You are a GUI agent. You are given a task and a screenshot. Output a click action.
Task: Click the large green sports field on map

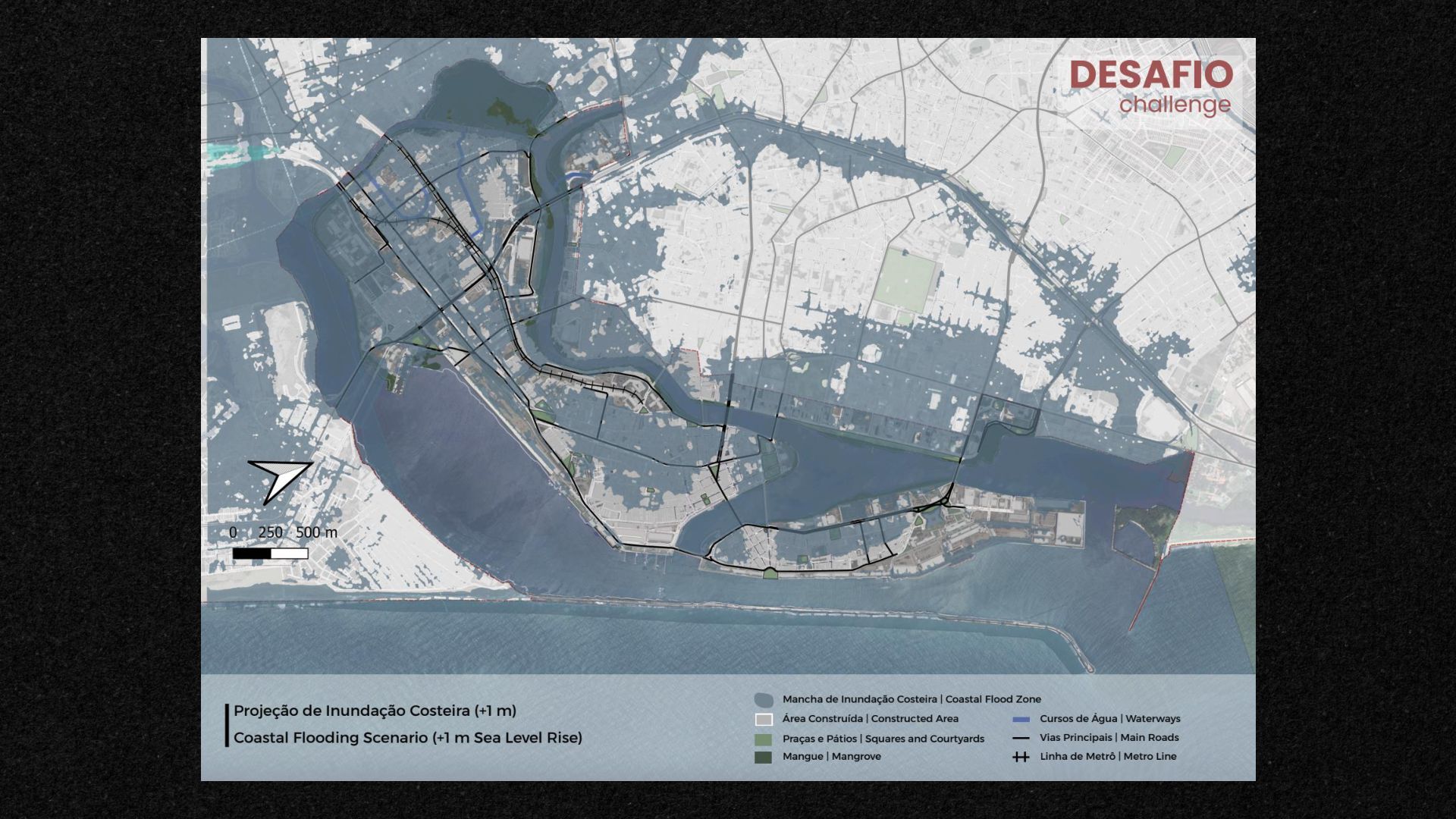(x=905, y=281)
